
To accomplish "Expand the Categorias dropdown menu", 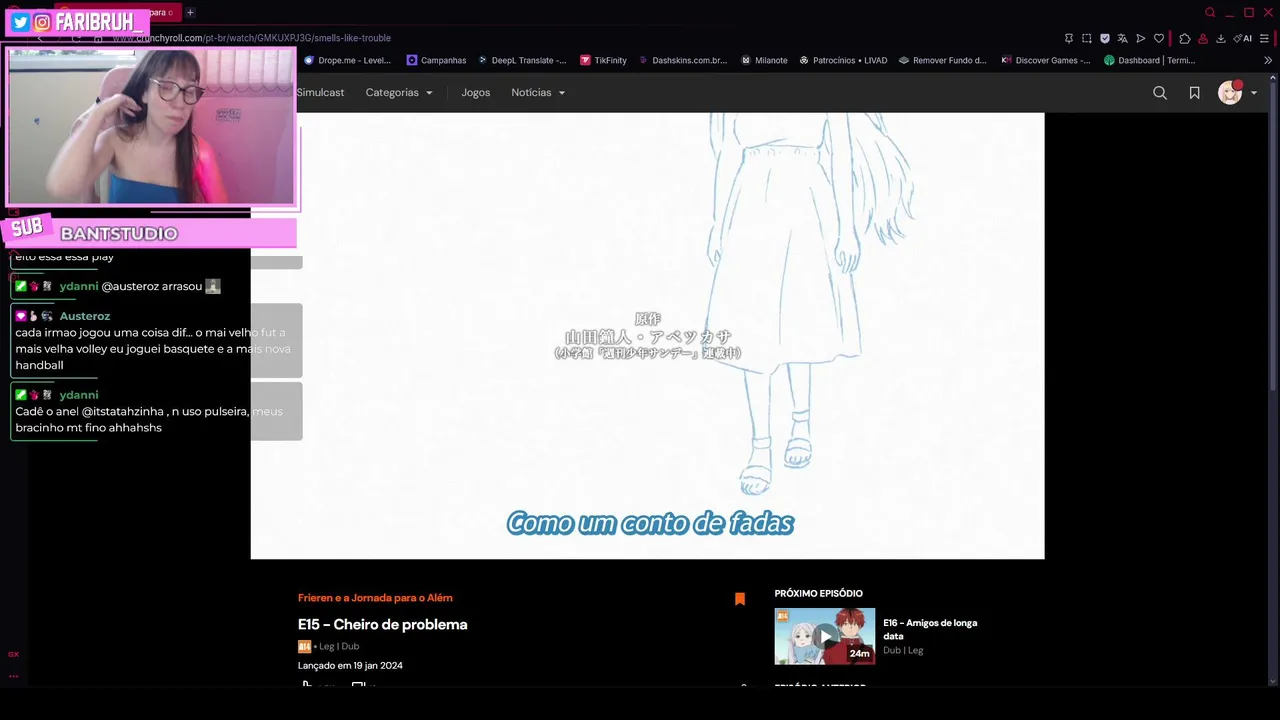I will click(399, 92).
